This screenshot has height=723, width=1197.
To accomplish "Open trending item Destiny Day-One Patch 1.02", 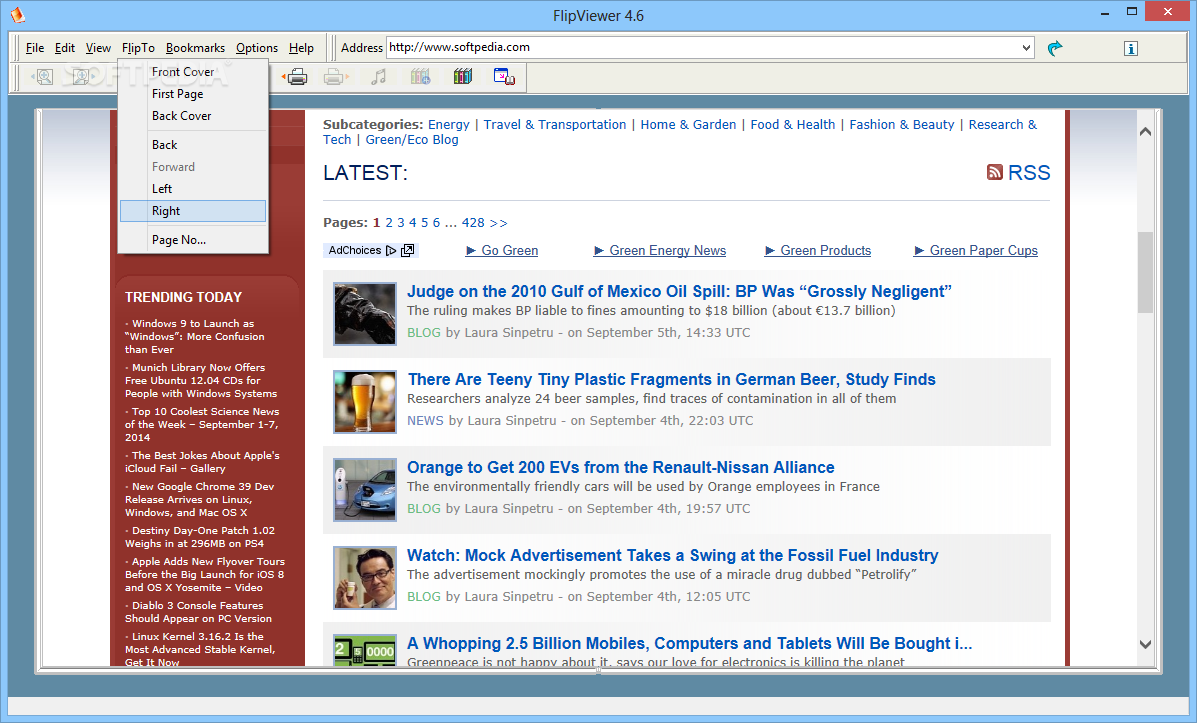I will click(200, 537).
